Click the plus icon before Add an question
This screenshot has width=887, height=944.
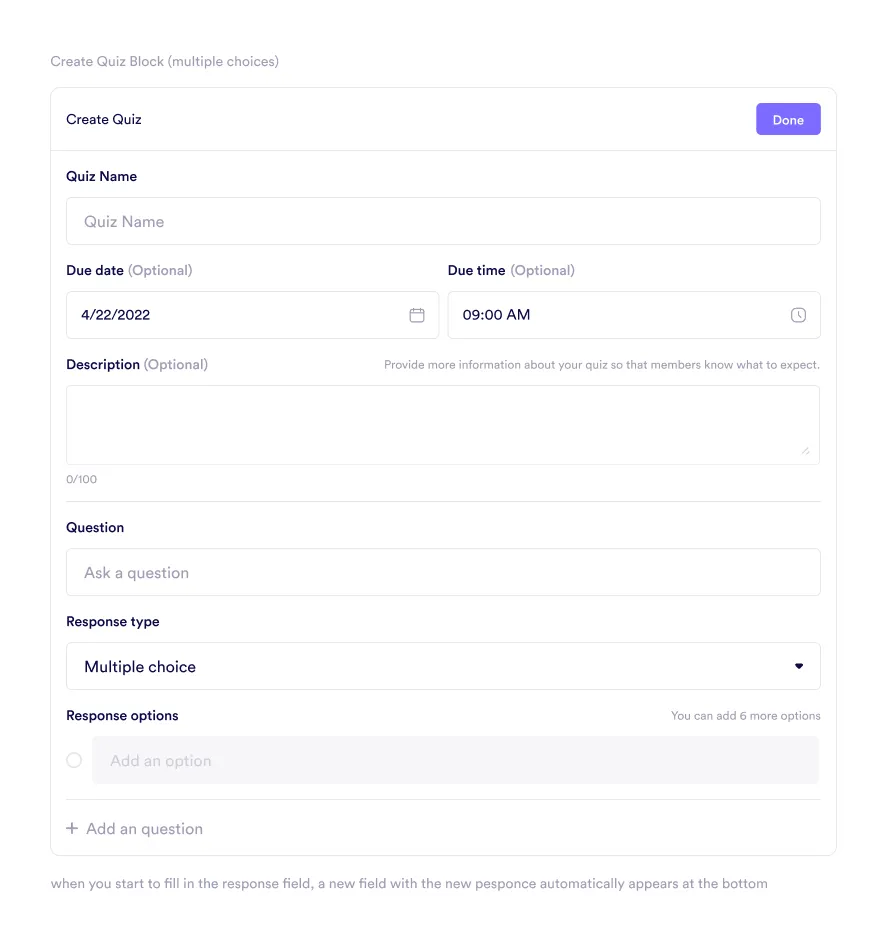72,829
